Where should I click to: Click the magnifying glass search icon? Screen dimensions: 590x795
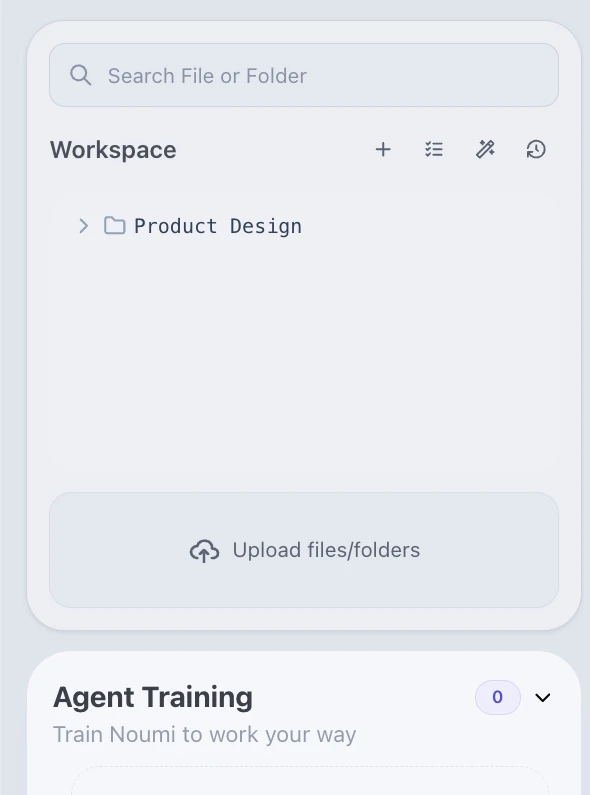click(x=81, y=75)
